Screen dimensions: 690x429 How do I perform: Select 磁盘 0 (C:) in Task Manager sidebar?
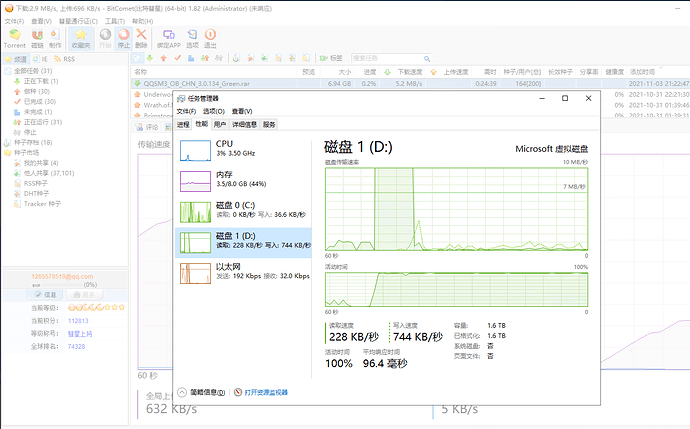point(243,212)
